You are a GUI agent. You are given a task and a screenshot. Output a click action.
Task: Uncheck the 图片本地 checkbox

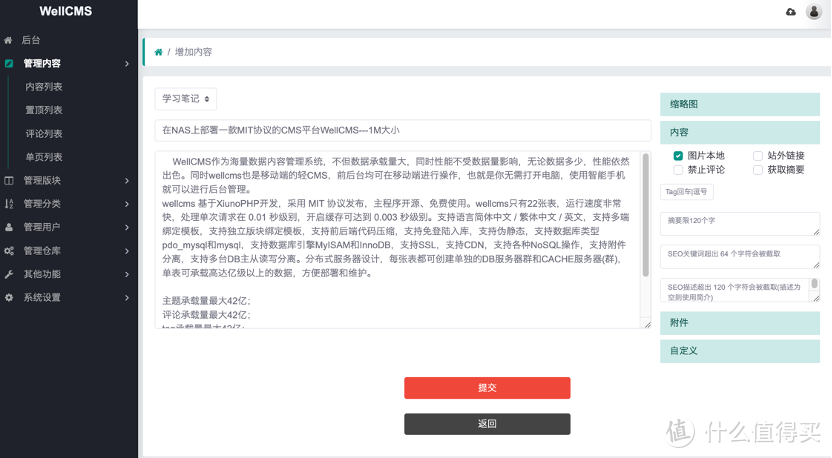point(678,155)
